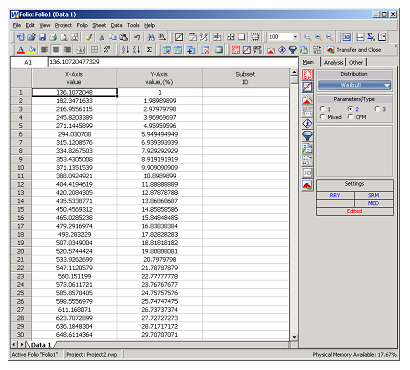Click the Plot icon in side panel

(x=307, y=87)
